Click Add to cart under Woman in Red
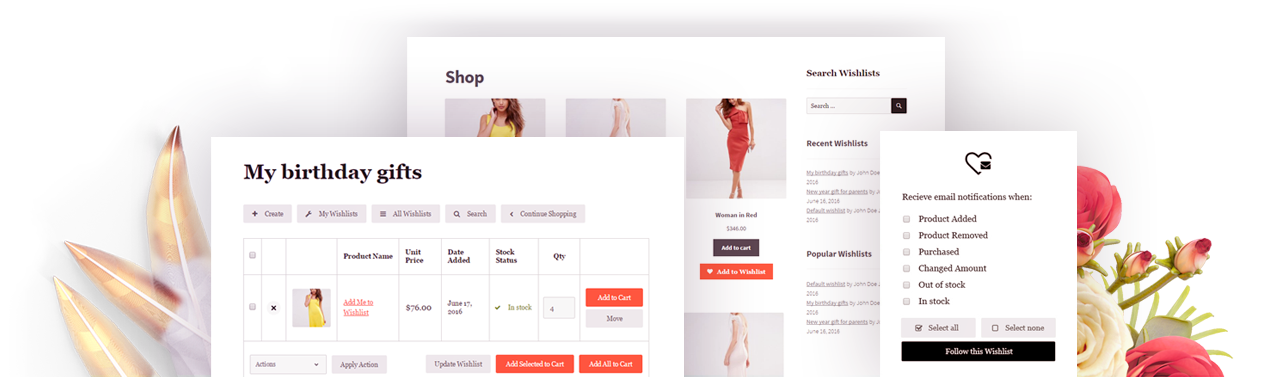Image resolution: width=1286 pixels, height=377 pixels. pyautogui.click(x=736, y=247)
